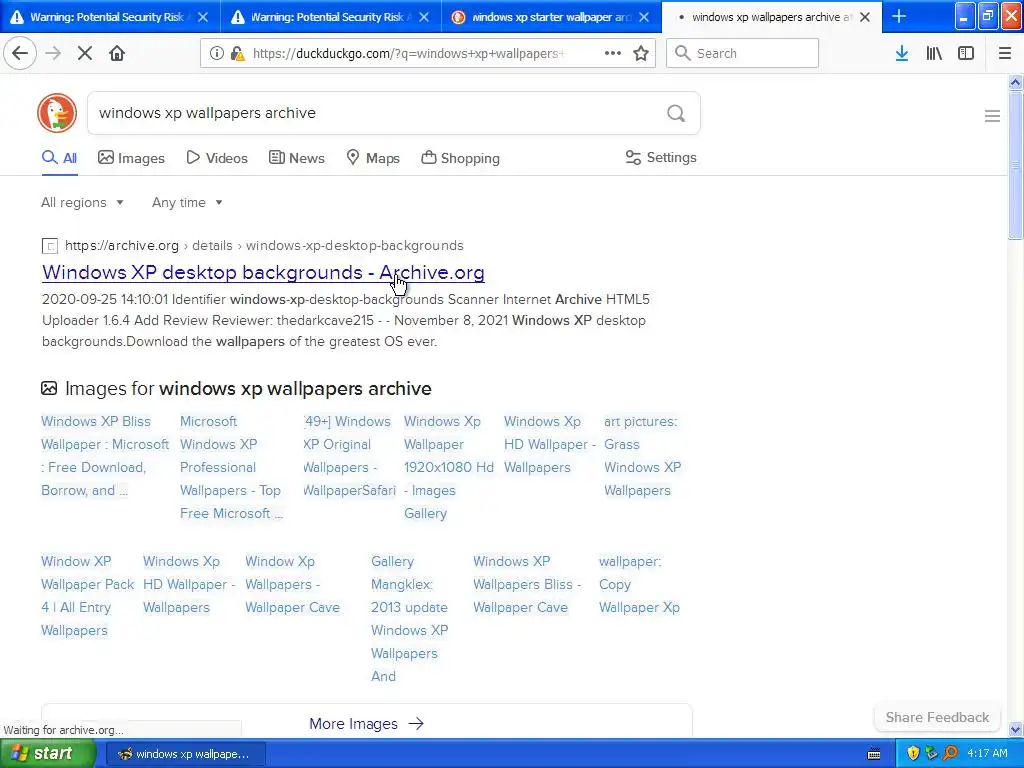Screen dimensions: 1024x768
Task: Open the Library bookshelf icon
Action: (x=934, y=54)
